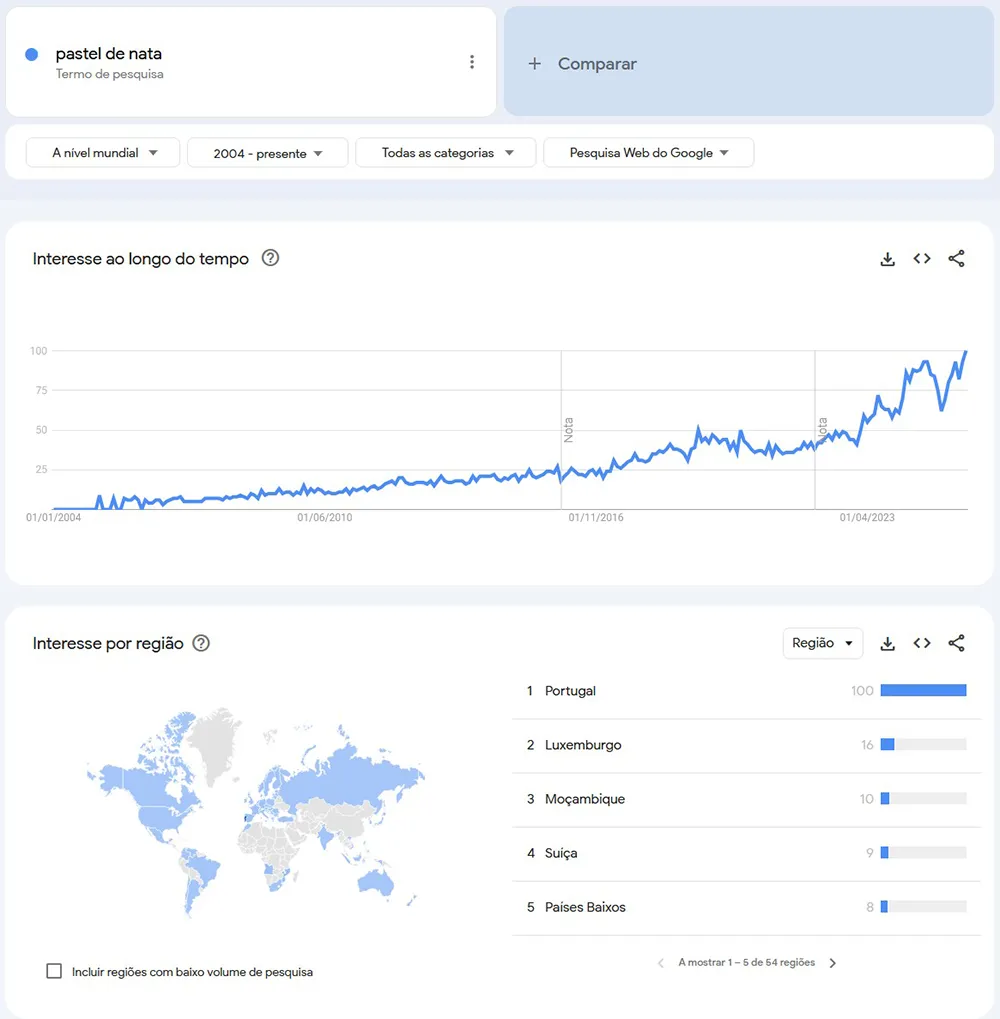Viewport: 1000px width, 1019px height.
Task: Switch the Região display dropdown
Action: [x=822, y=643]
